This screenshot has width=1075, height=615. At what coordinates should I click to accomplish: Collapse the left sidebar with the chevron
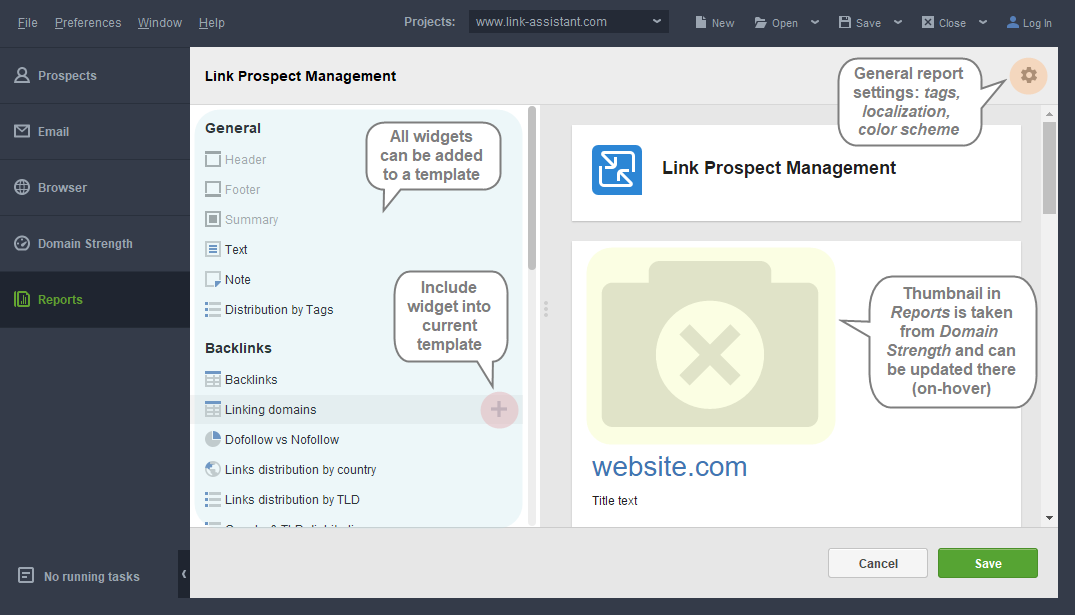pyautogui.click(x=184, y=574)
